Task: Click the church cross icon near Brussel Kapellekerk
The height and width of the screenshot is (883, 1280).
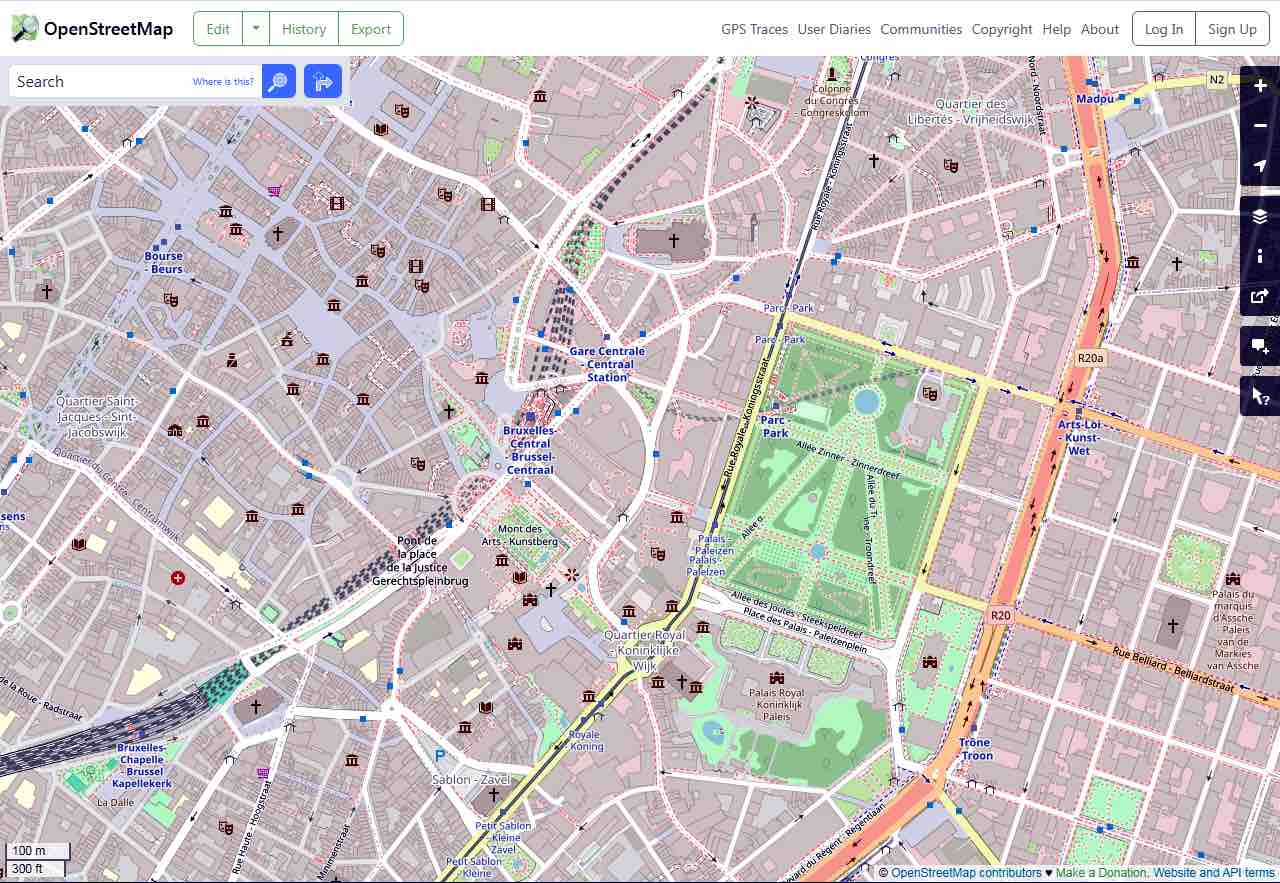Action: [x=255, y=705]
